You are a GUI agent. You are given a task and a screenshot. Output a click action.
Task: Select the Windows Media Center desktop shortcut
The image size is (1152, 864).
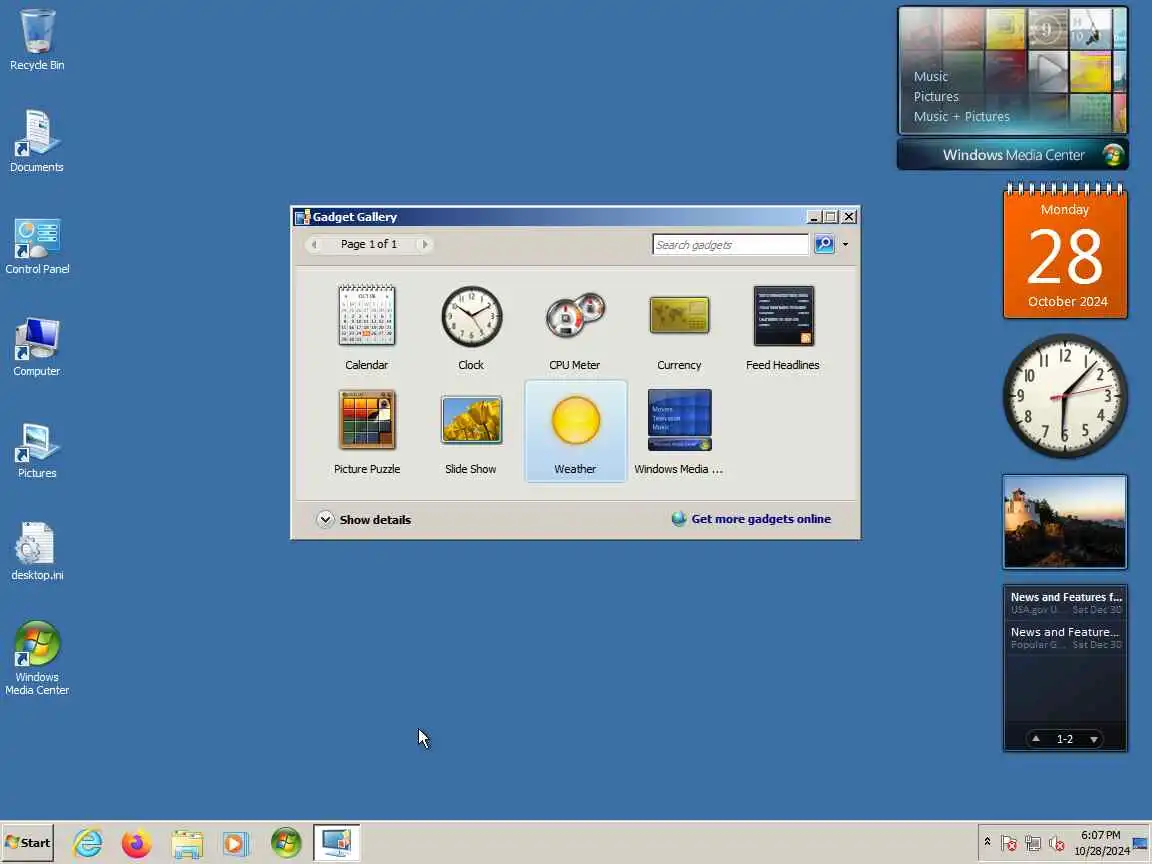(37, 658)
